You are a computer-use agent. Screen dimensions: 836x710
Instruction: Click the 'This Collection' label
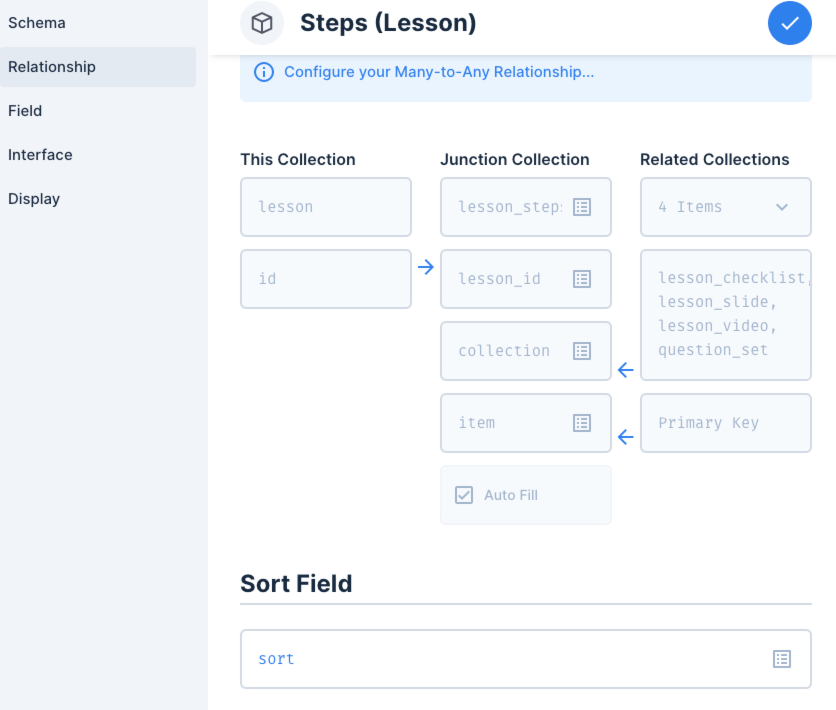298,159
